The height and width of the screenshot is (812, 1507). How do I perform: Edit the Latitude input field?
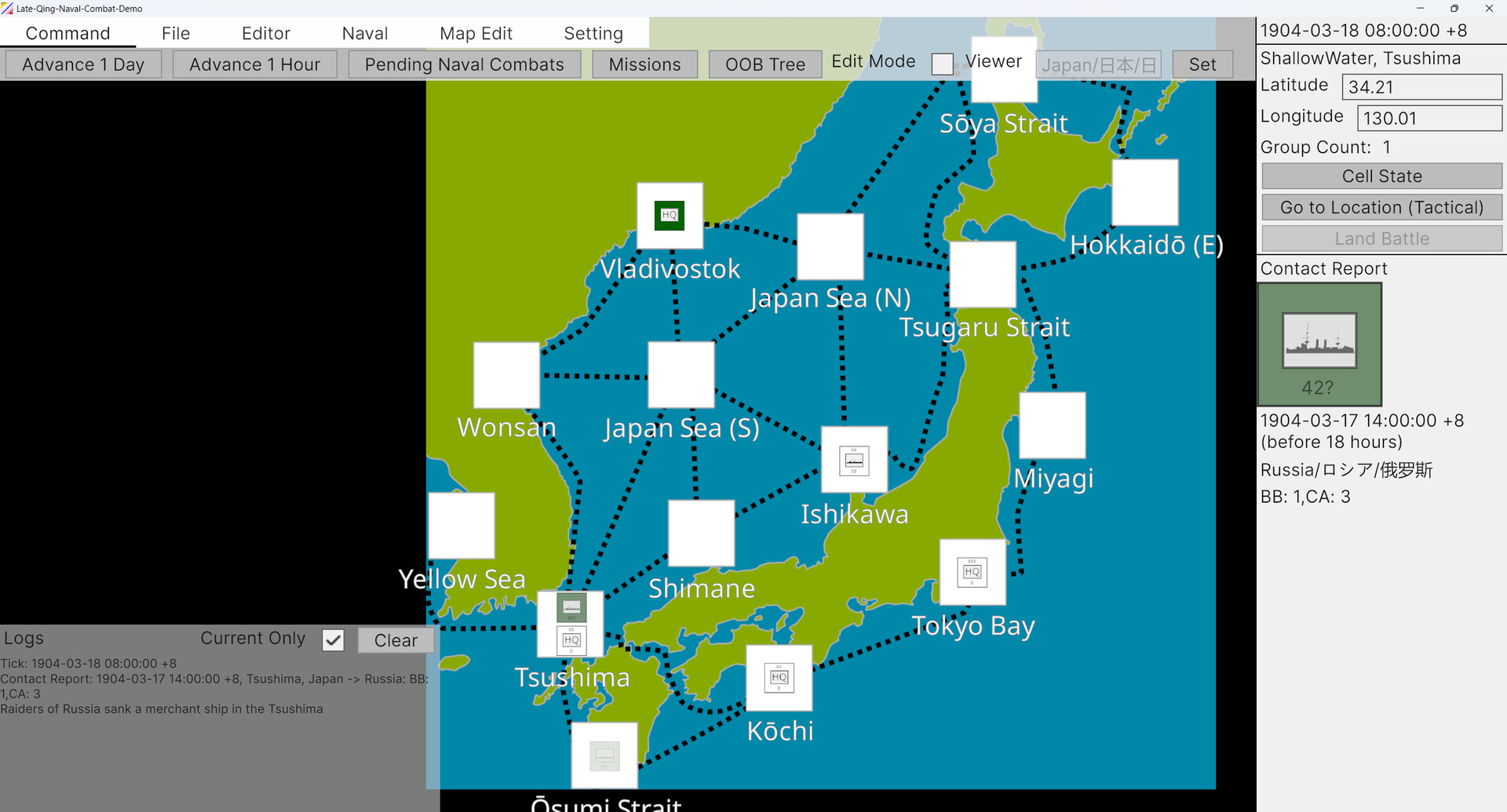(1421, 86)
